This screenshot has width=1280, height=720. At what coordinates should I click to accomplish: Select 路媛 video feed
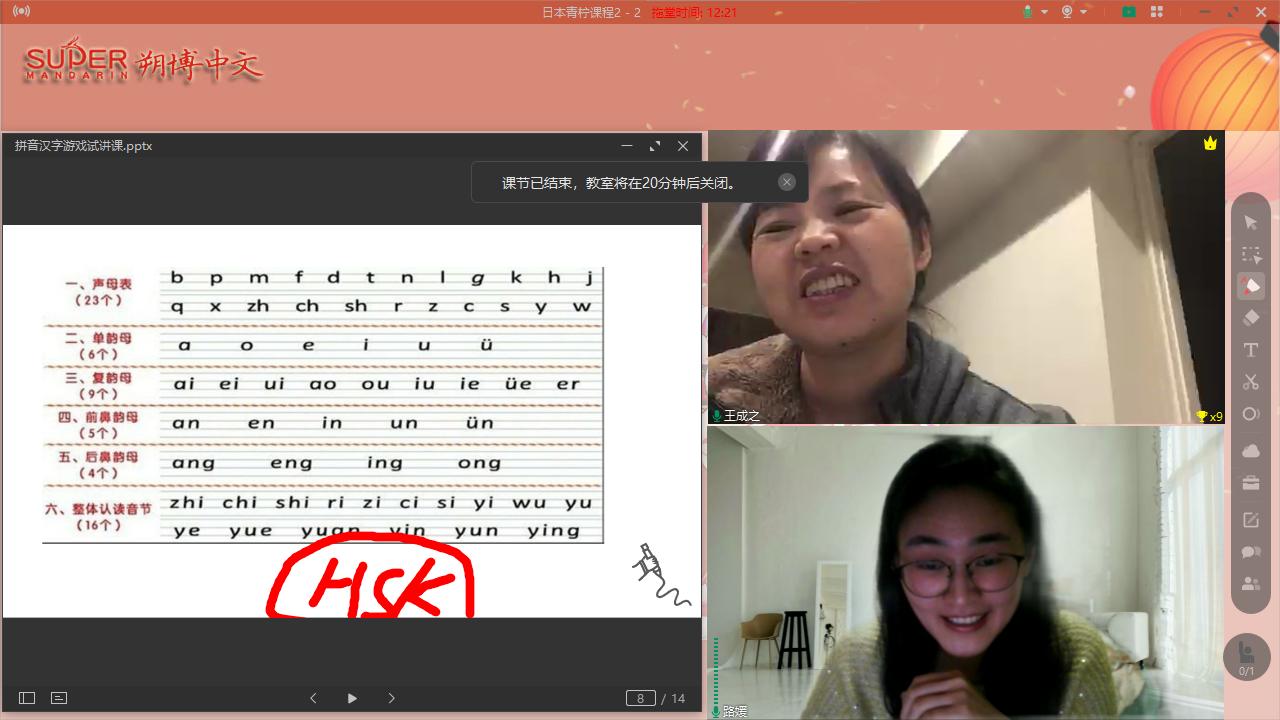click(x=966, y=573)
